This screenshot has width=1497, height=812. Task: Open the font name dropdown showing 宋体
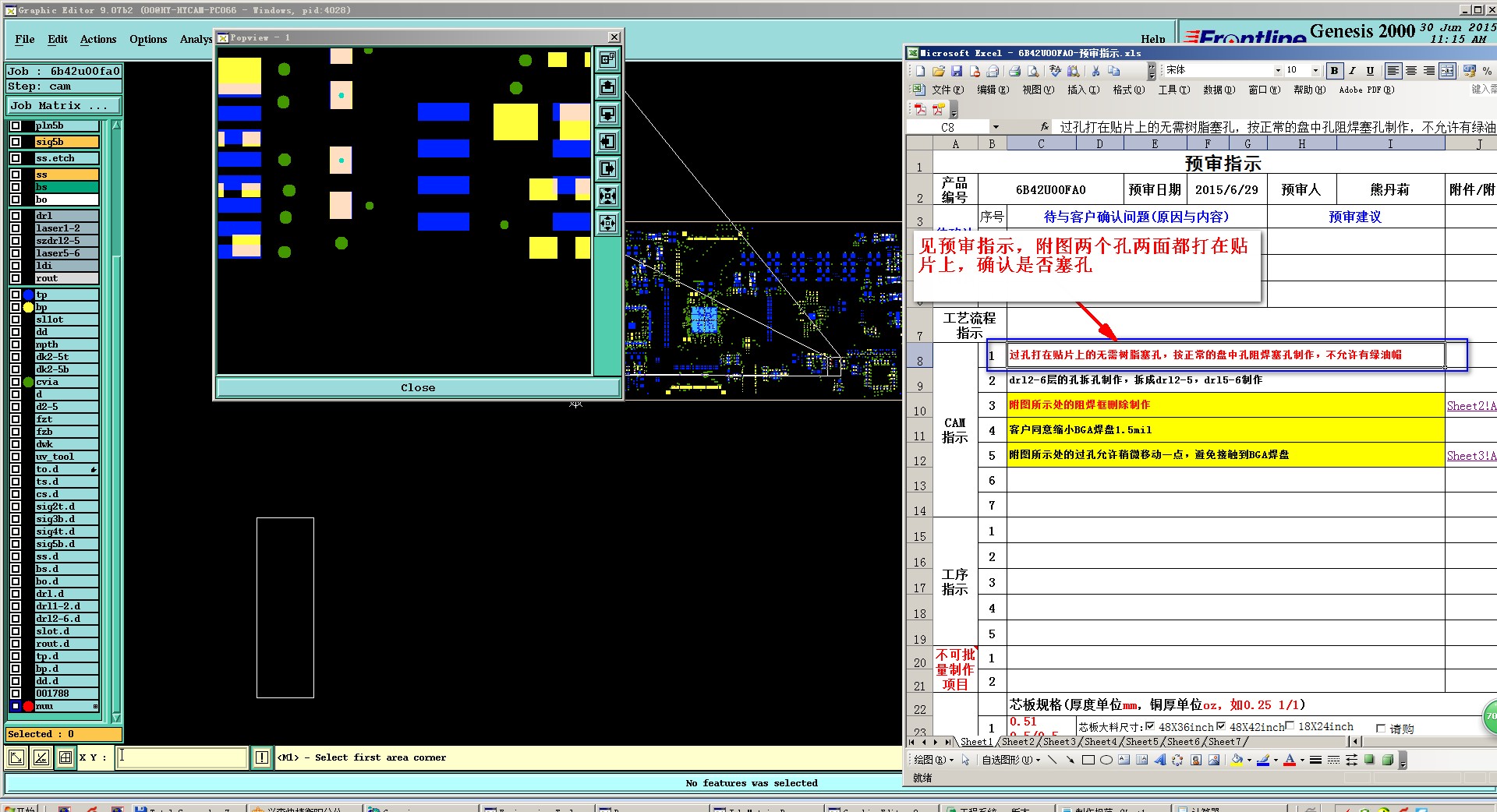click(x=1277, y=71)
